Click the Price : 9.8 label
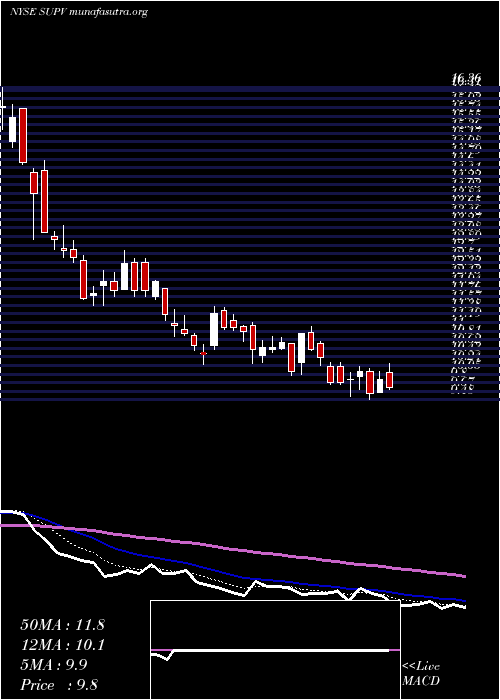Screen dimensions: 500x700 click(59, 684)
